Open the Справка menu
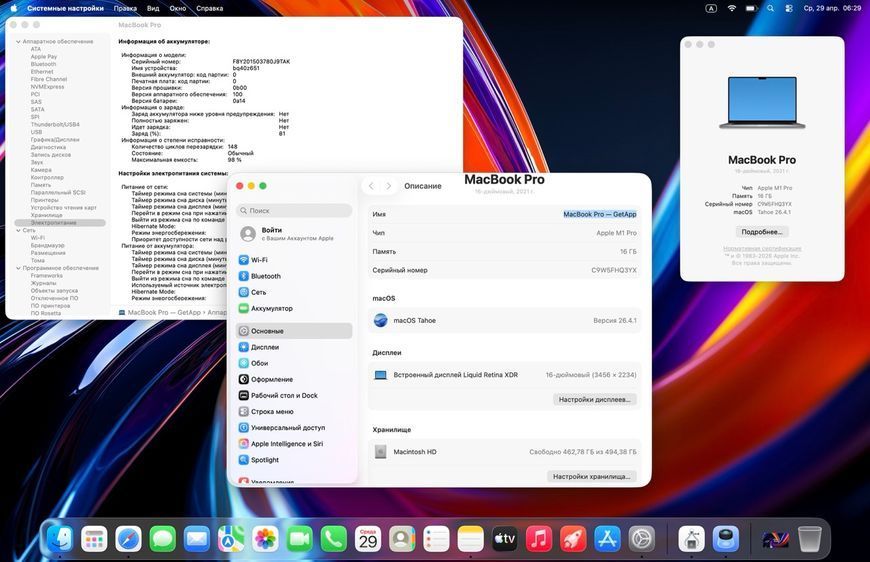The image size is (870, 562). (210, 8)
